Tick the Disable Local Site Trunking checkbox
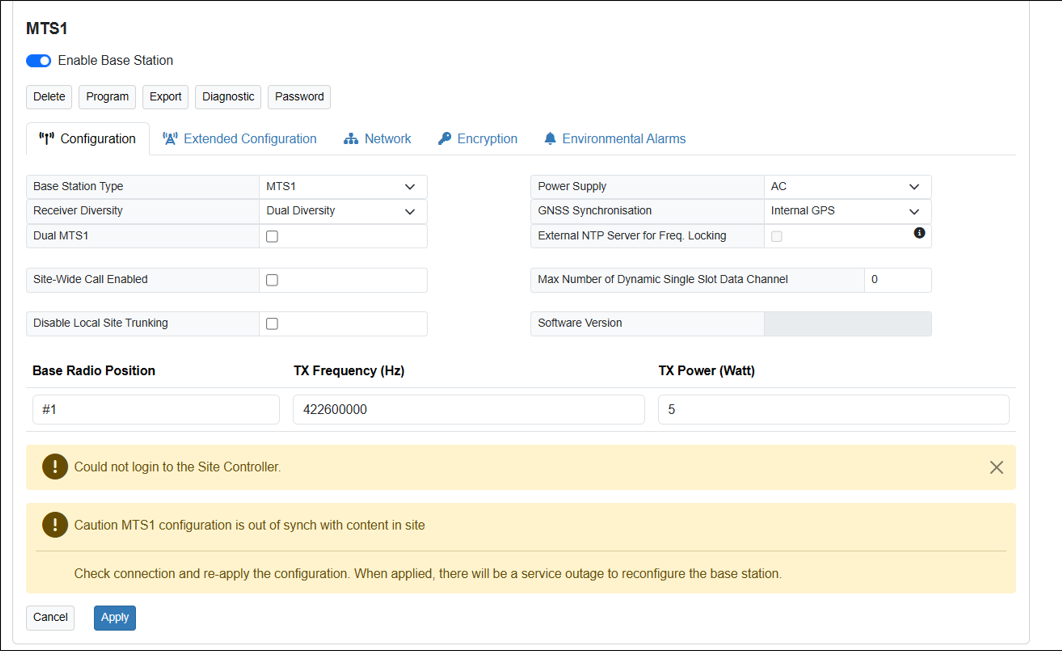1062x651 pixels. [272, 324]
